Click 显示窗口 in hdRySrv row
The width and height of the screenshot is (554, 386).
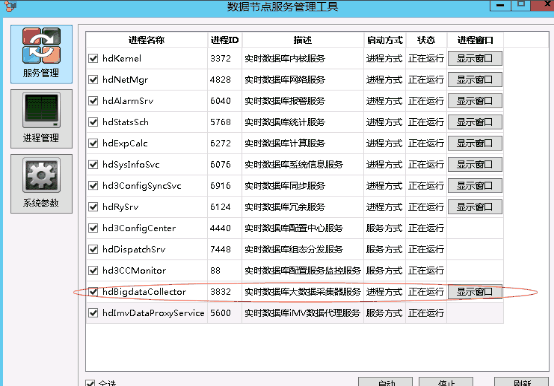click(475, 207)
